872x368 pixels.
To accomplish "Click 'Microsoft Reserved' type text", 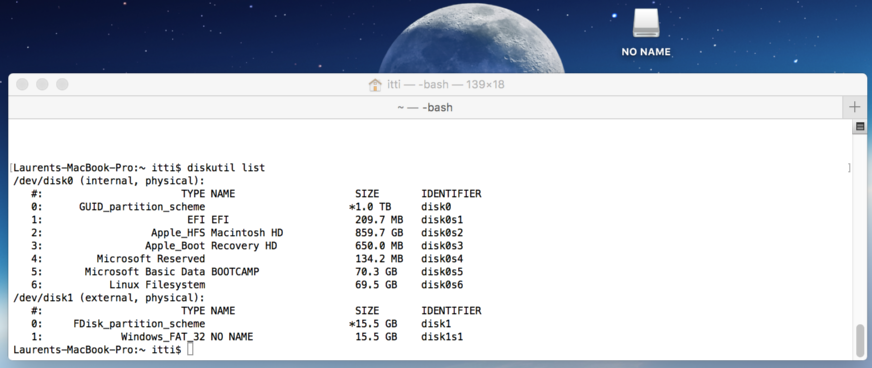I will point(151,258).
